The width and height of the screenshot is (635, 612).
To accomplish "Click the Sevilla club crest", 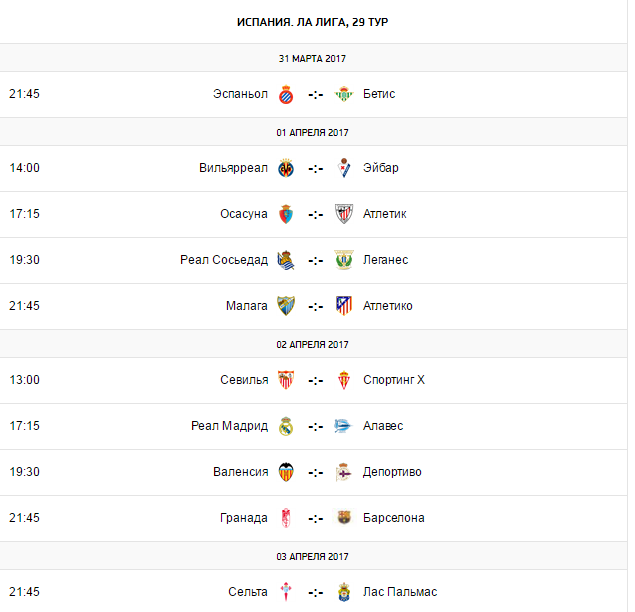I will tap(286, 380).
